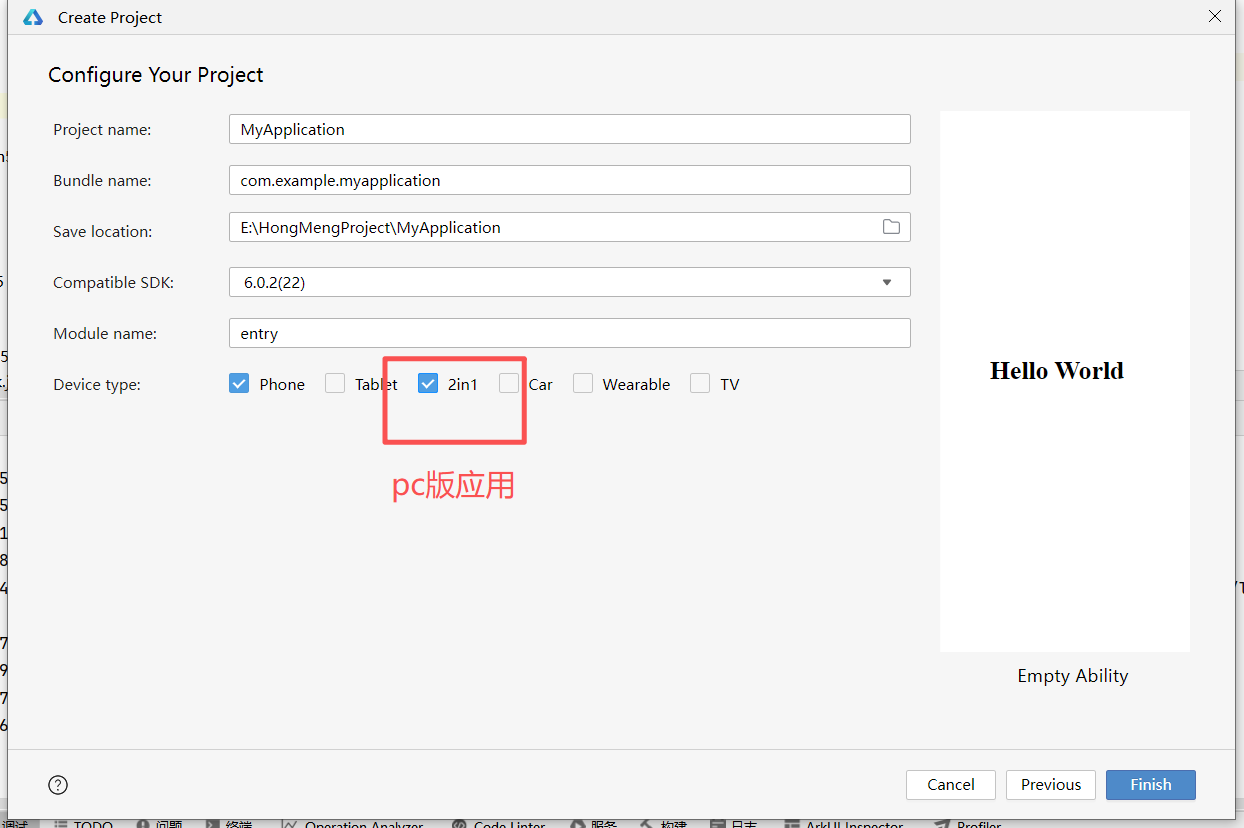Click the Device type label

(x=97, y=385)
